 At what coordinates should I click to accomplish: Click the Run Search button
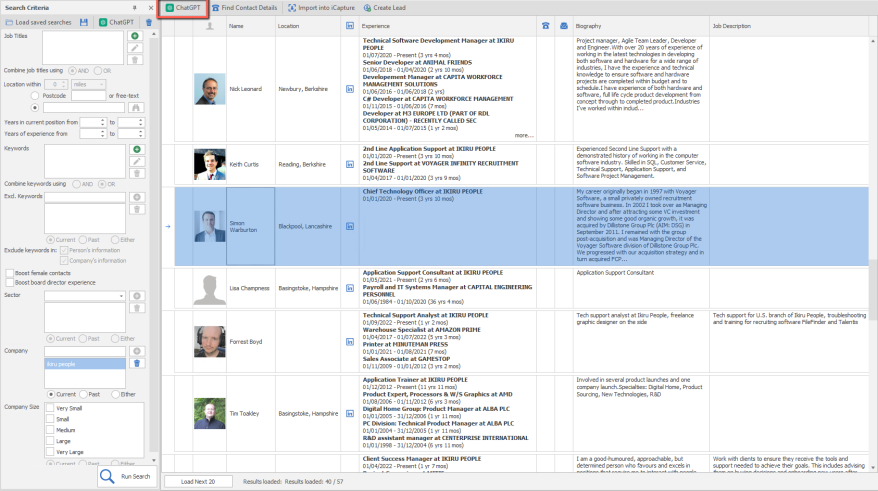[127, 476]
